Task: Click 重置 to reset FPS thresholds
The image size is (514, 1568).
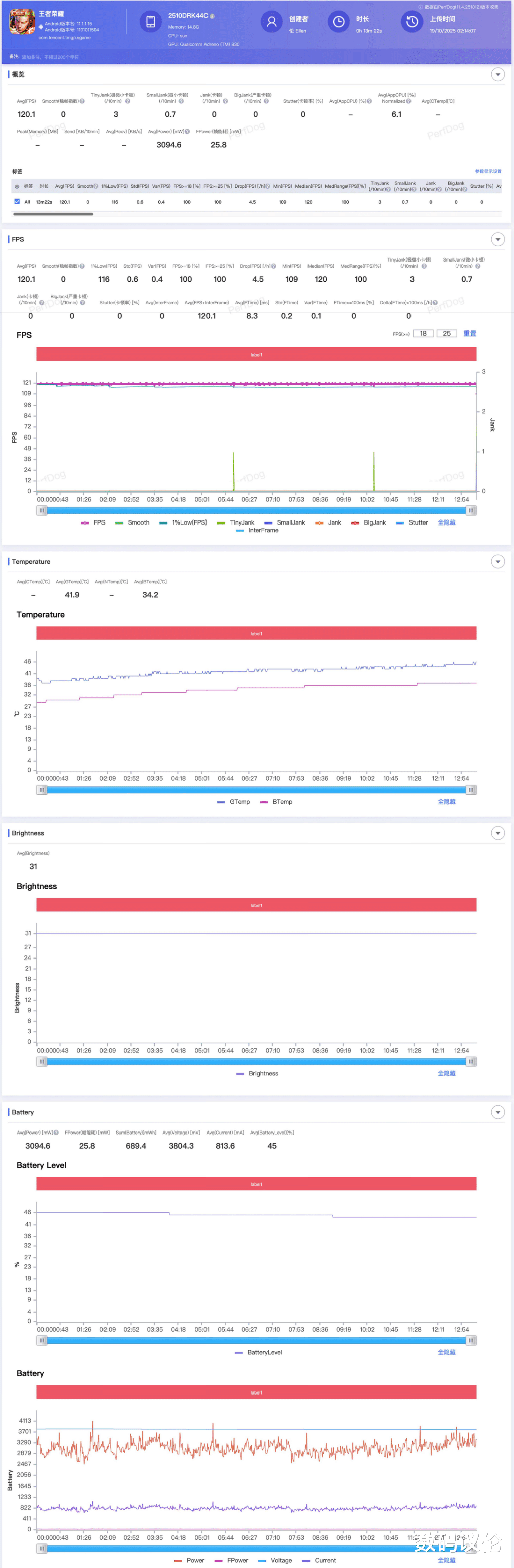Action: point(470,333)
